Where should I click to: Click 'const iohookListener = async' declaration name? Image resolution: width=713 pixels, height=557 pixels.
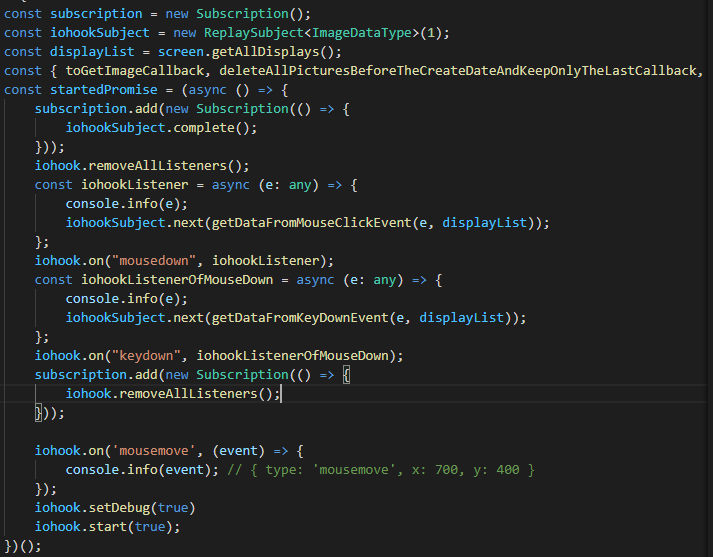coord(135,185)
